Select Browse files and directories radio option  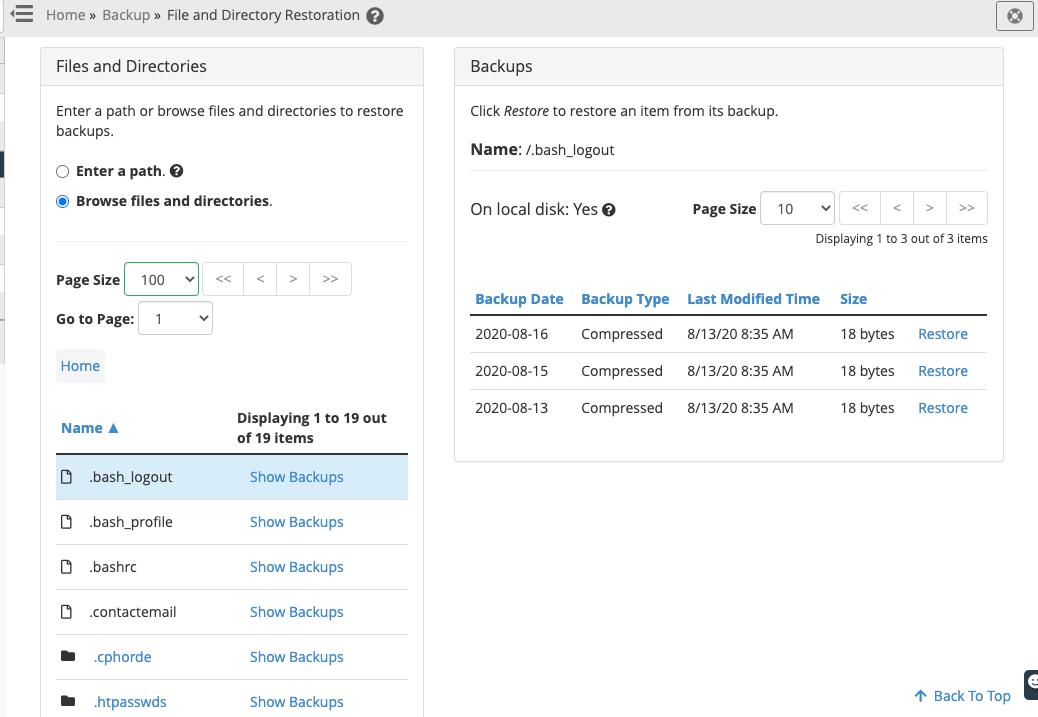click(x=63, y=201)
